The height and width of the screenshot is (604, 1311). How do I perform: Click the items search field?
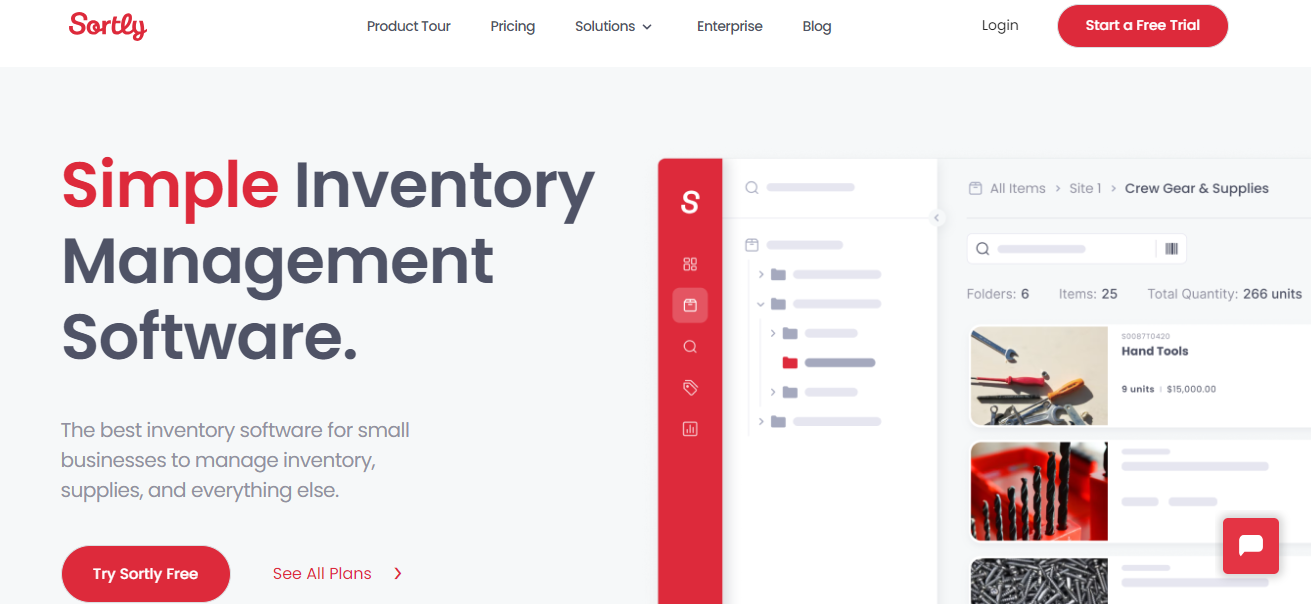tap(1061, 249)
